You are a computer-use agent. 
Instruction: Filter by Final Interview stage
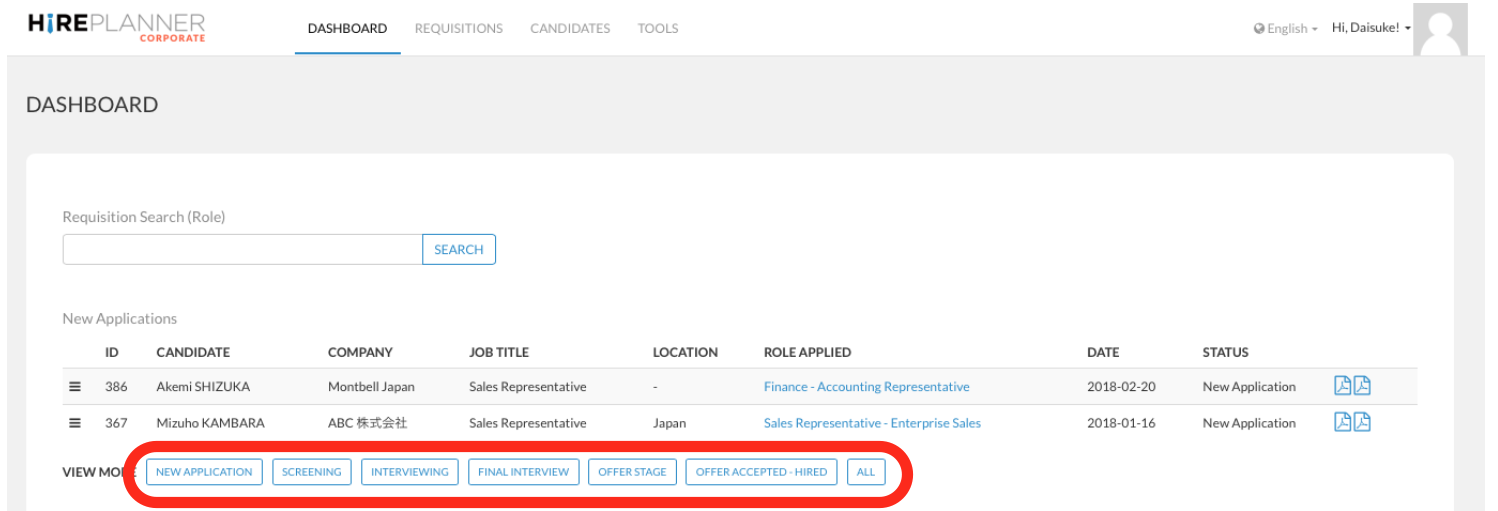coord(523,472)
